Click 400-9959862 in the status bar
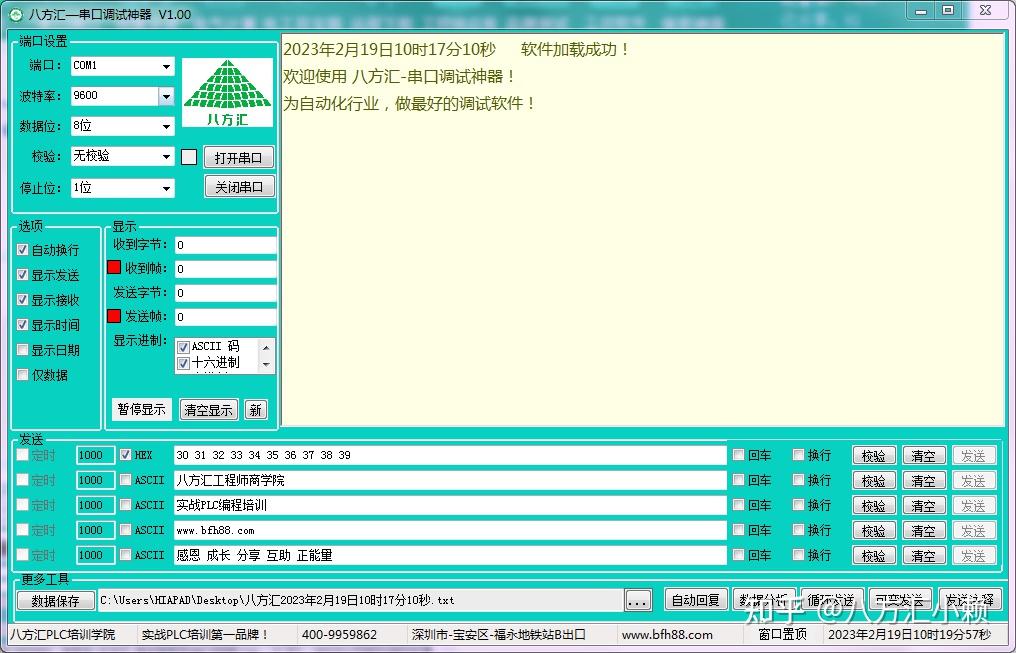 click(x=340, y=635)
